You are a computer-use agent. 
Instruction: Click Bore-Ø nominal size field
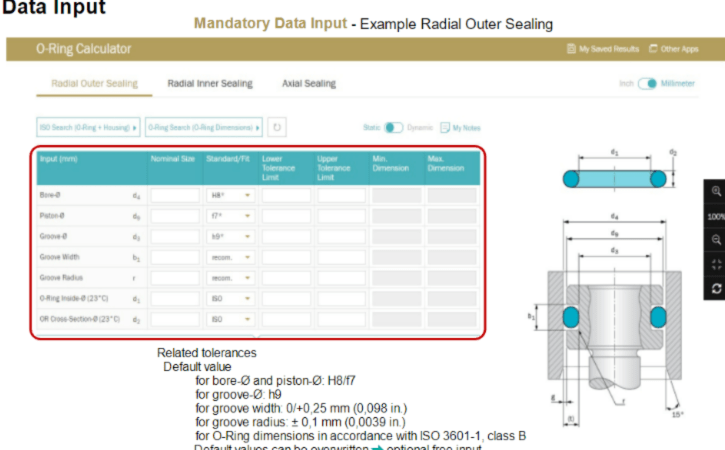pyautogui.click(x=175, y=195)
